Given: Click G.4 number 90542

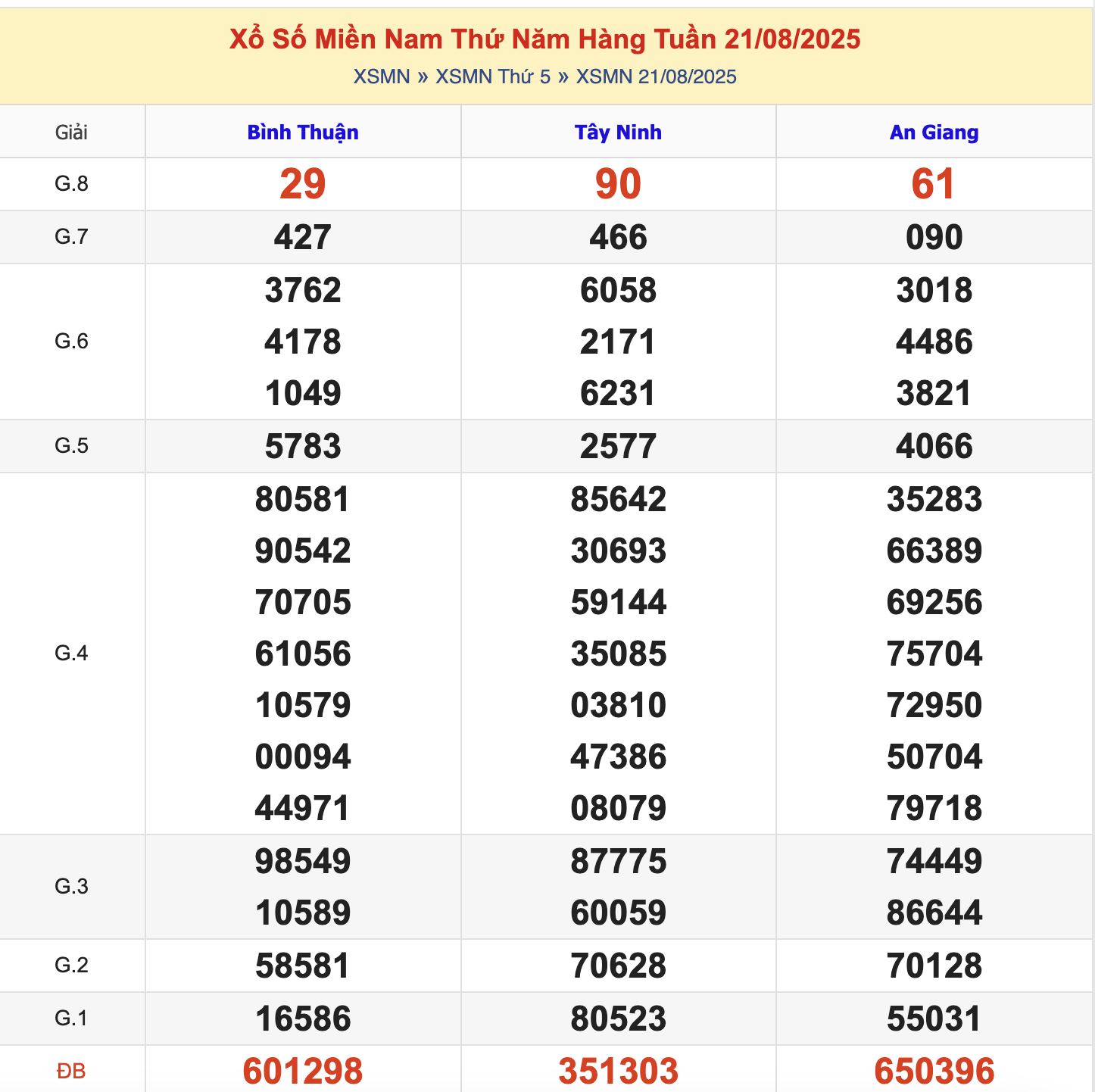Looking at the screenshot, I should coord(303,551).
